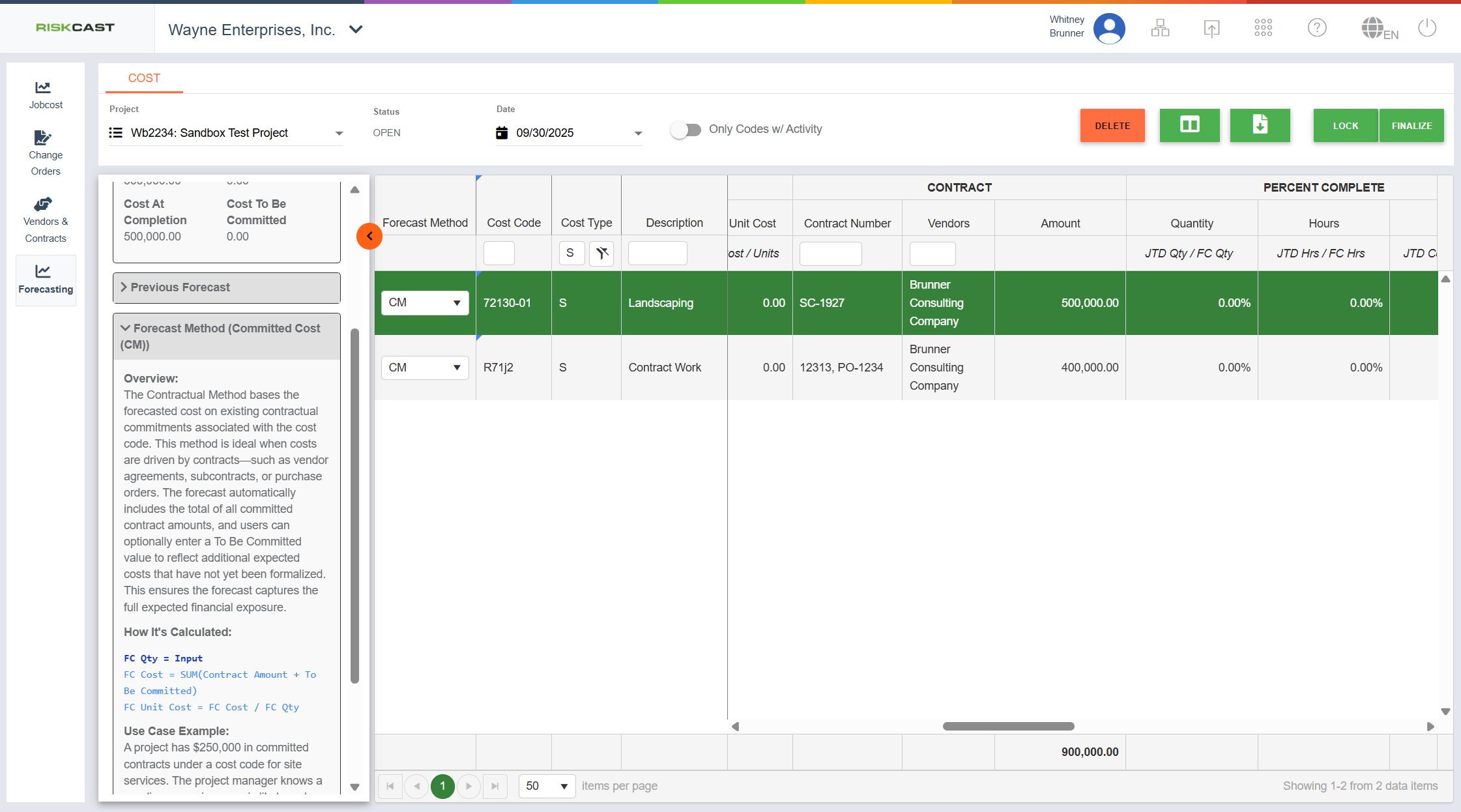Clear filters in Cost Type column
Viewport: 1461px width, 812px height.
(x=601, y=253)
